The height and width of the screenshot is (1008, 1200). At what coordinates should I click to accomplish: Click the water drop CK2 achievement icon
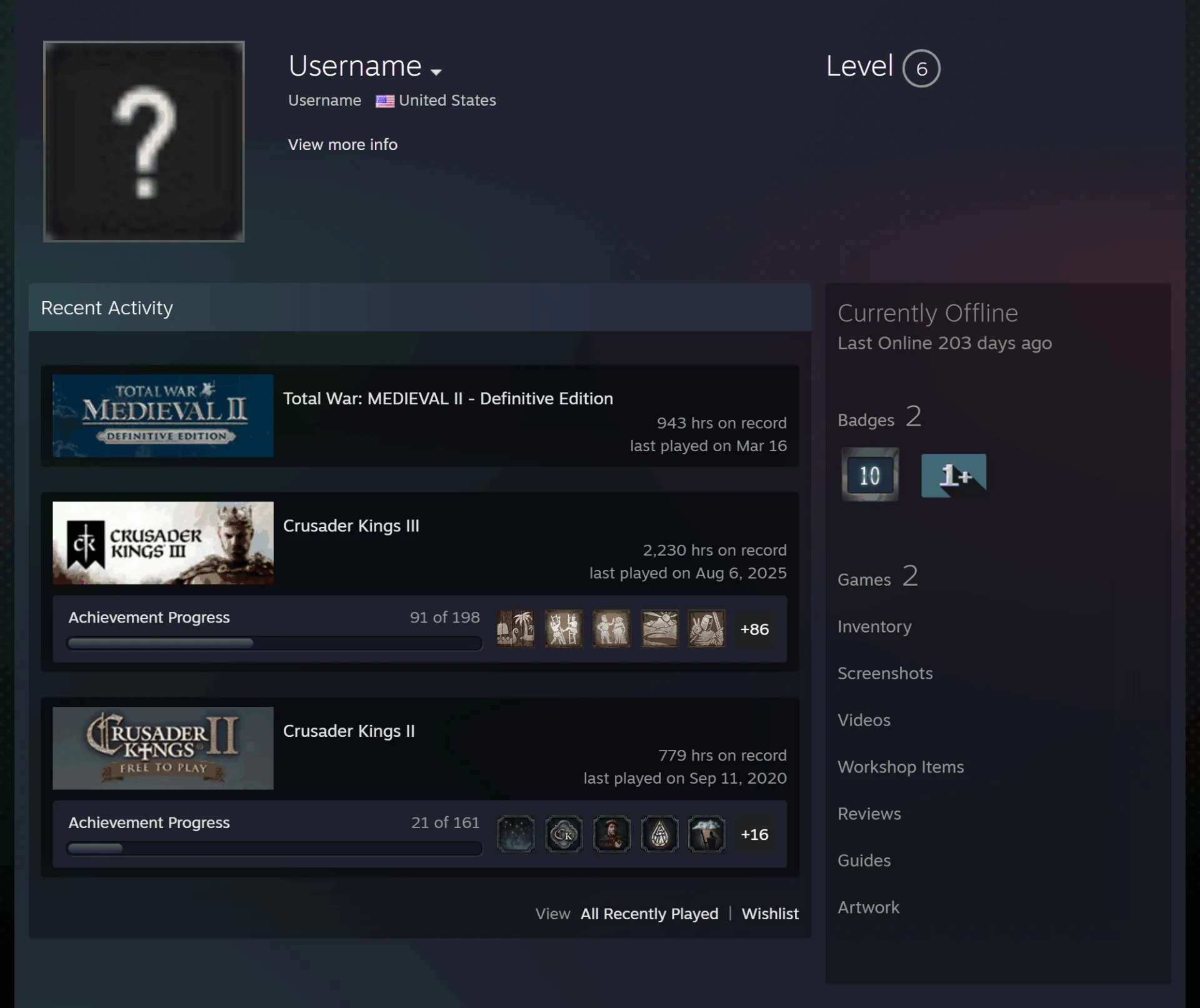tap(660, 834)
